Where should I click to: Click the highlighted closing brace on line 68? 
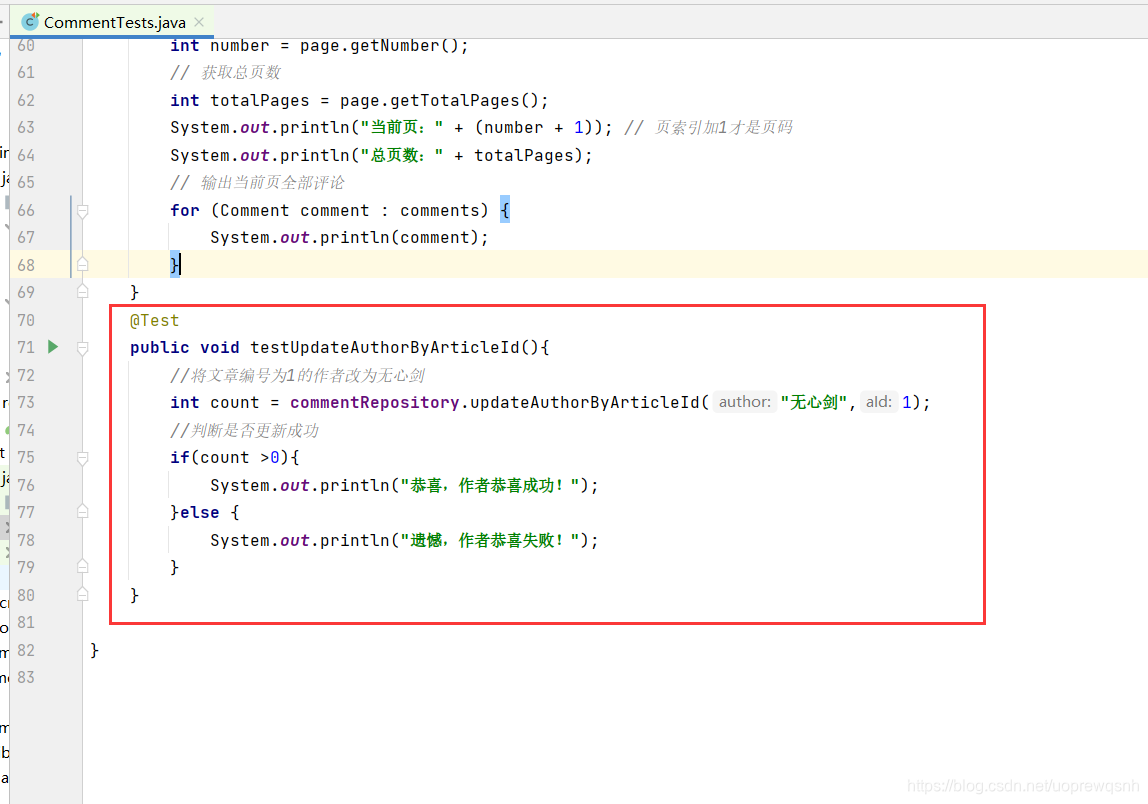[174, 264]
